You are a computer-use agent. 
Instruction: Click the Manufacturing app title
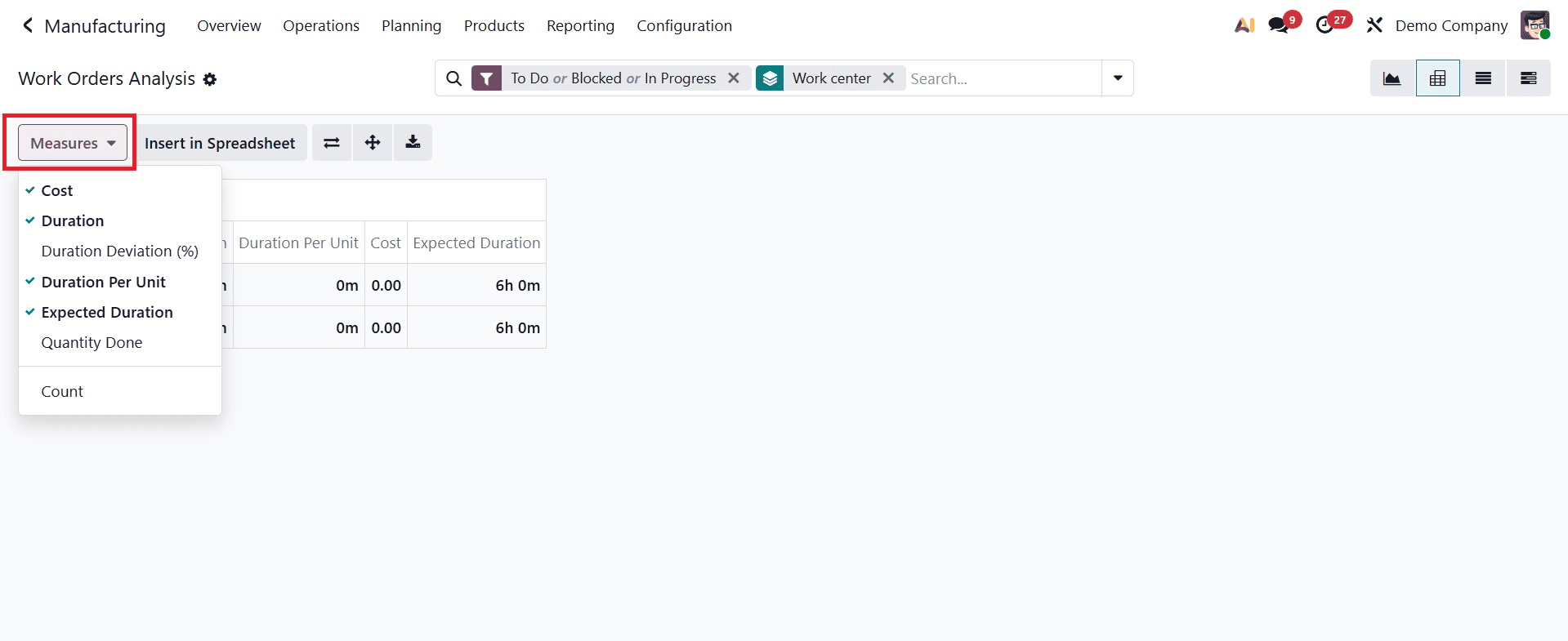coord(105,26)
